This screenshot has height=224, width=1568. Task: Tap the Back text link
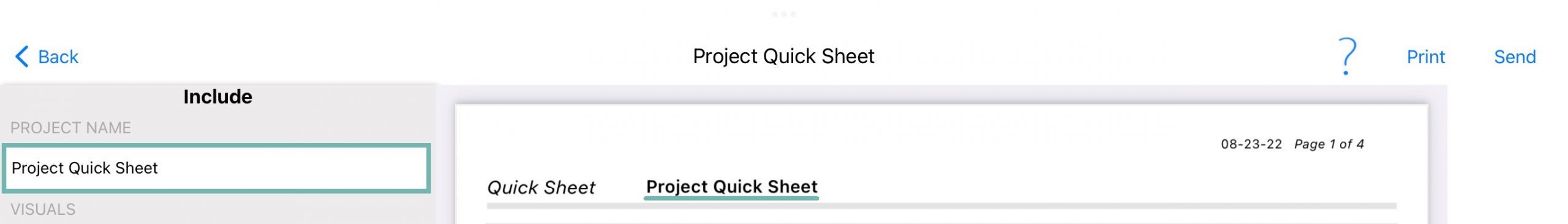[58, 57]
